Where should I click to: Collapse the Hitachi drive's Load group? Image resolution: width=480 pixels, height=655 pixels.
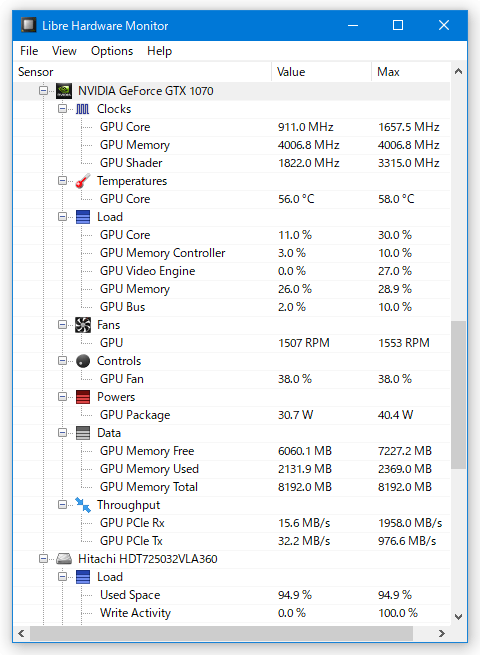[x=62, y=576]
